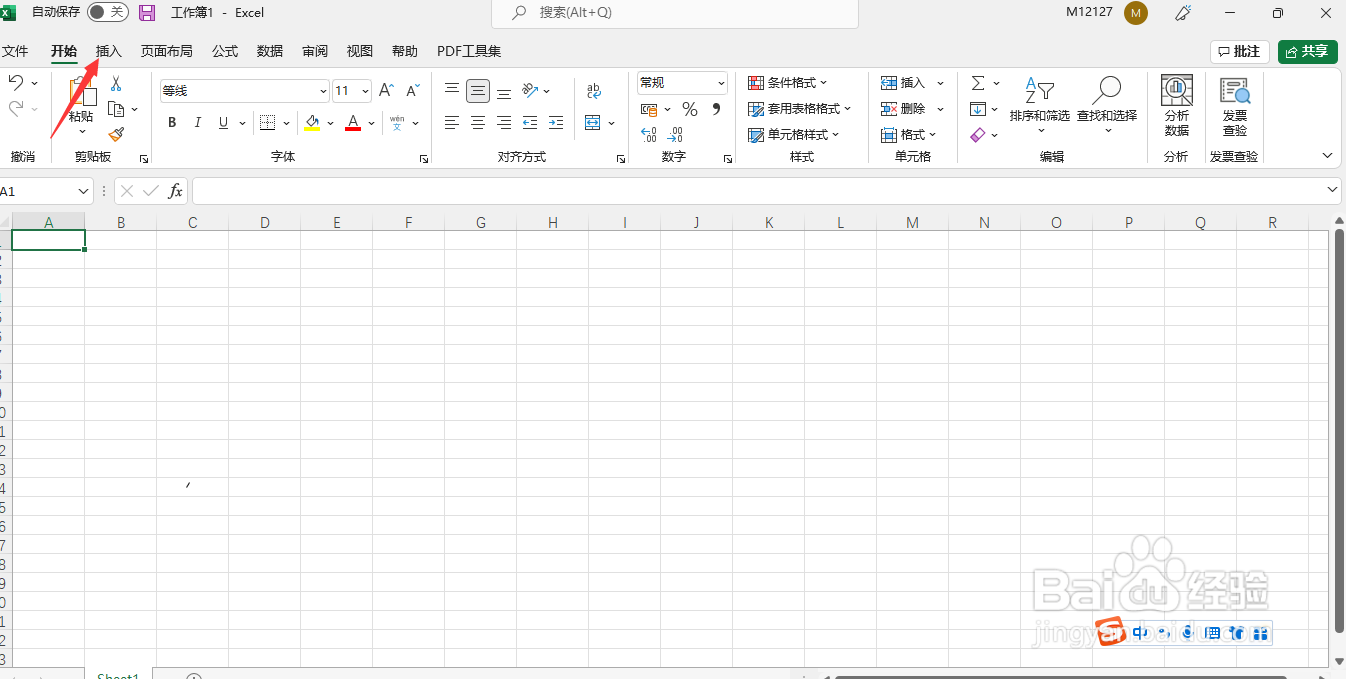Viewport: 1346px width, 679px height.
Task: Open the 格式 cells dropdown
Action: tap(909, 135)
